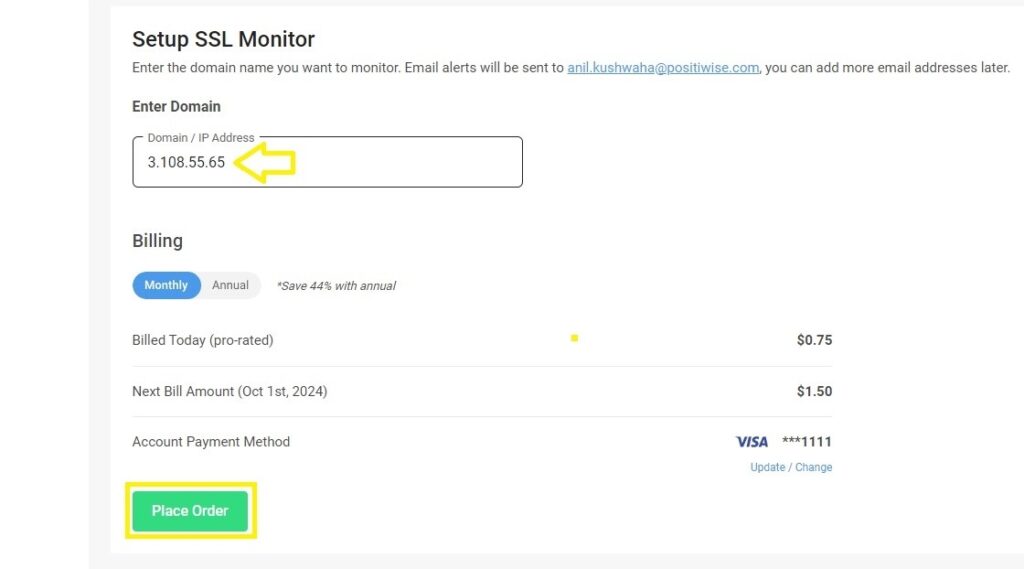Click the masked card number ***1111
The image size is (1024, 569).
807,442
